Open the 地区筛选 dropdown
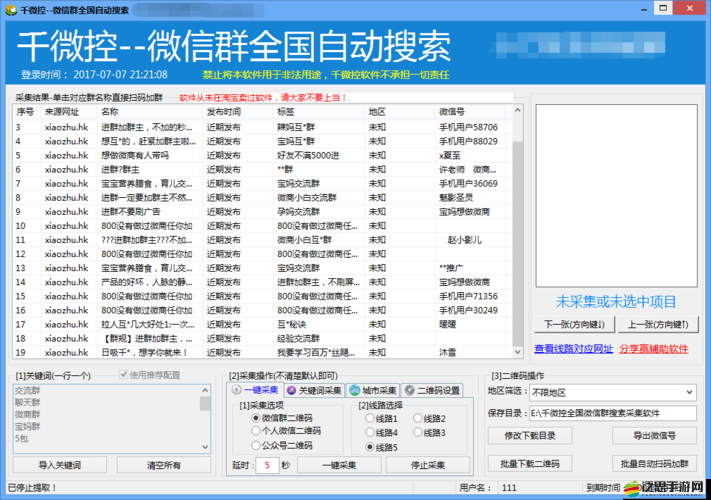The width and height of the screenshot is (711, 500). 689,392
